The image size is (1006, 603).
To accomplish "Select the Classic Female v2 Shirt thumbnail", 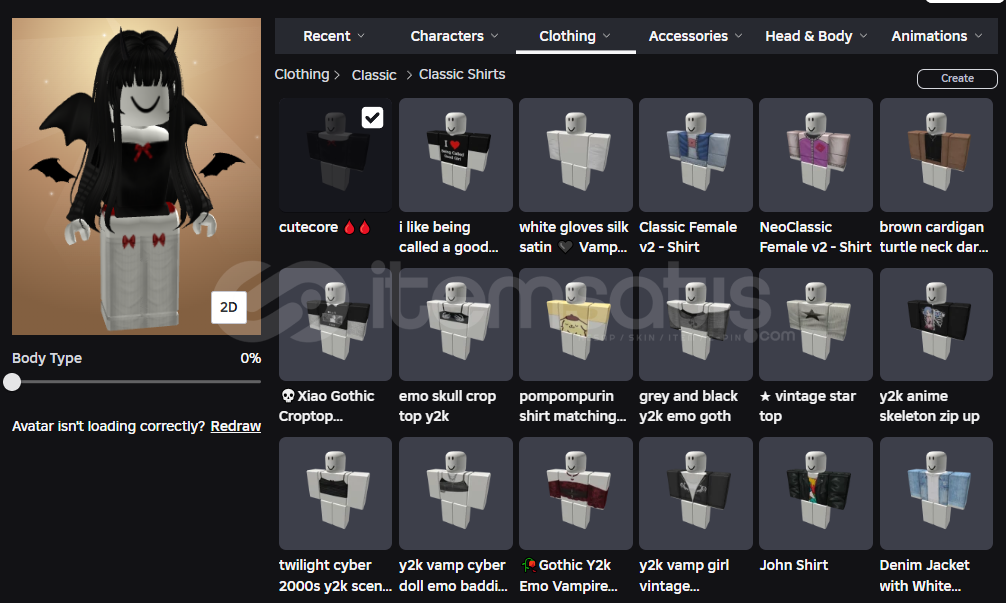I will coord(695,155).
